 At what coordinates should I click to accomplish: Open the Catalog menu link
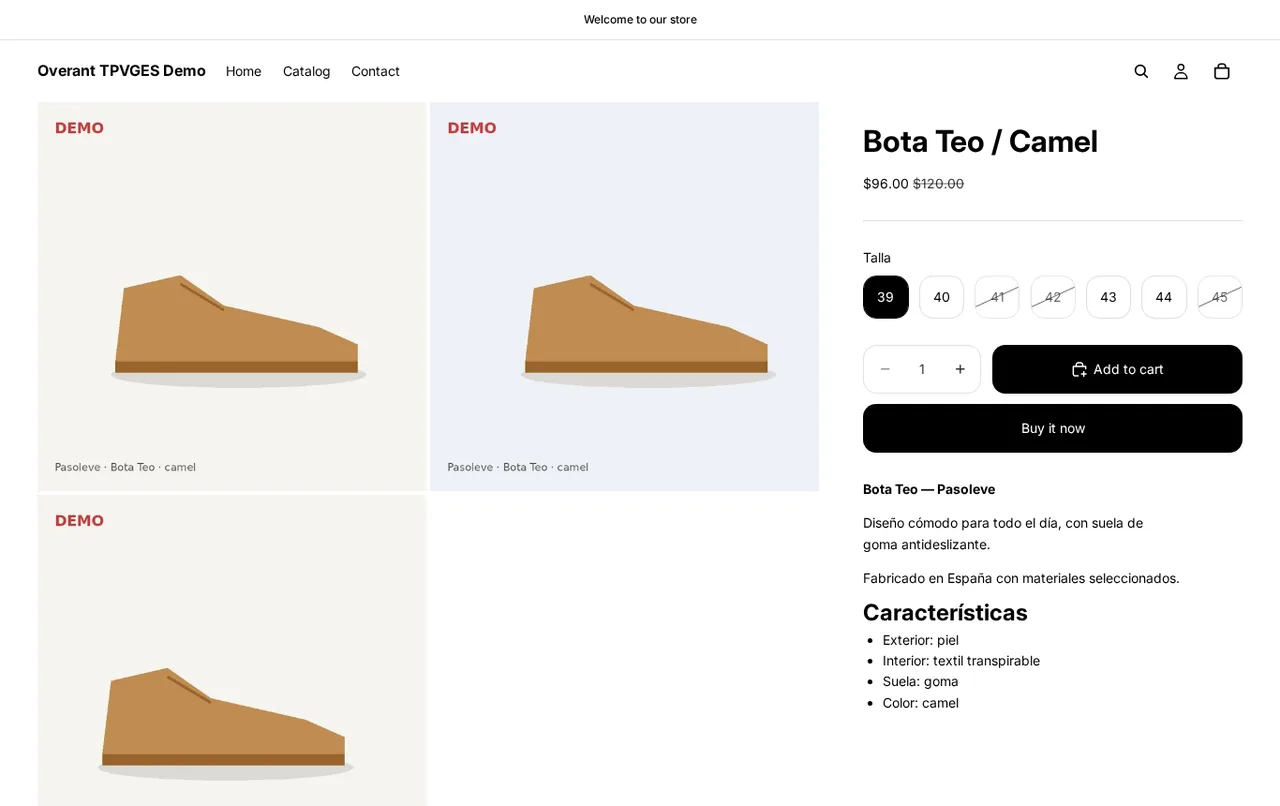click(x=307, y=71)
